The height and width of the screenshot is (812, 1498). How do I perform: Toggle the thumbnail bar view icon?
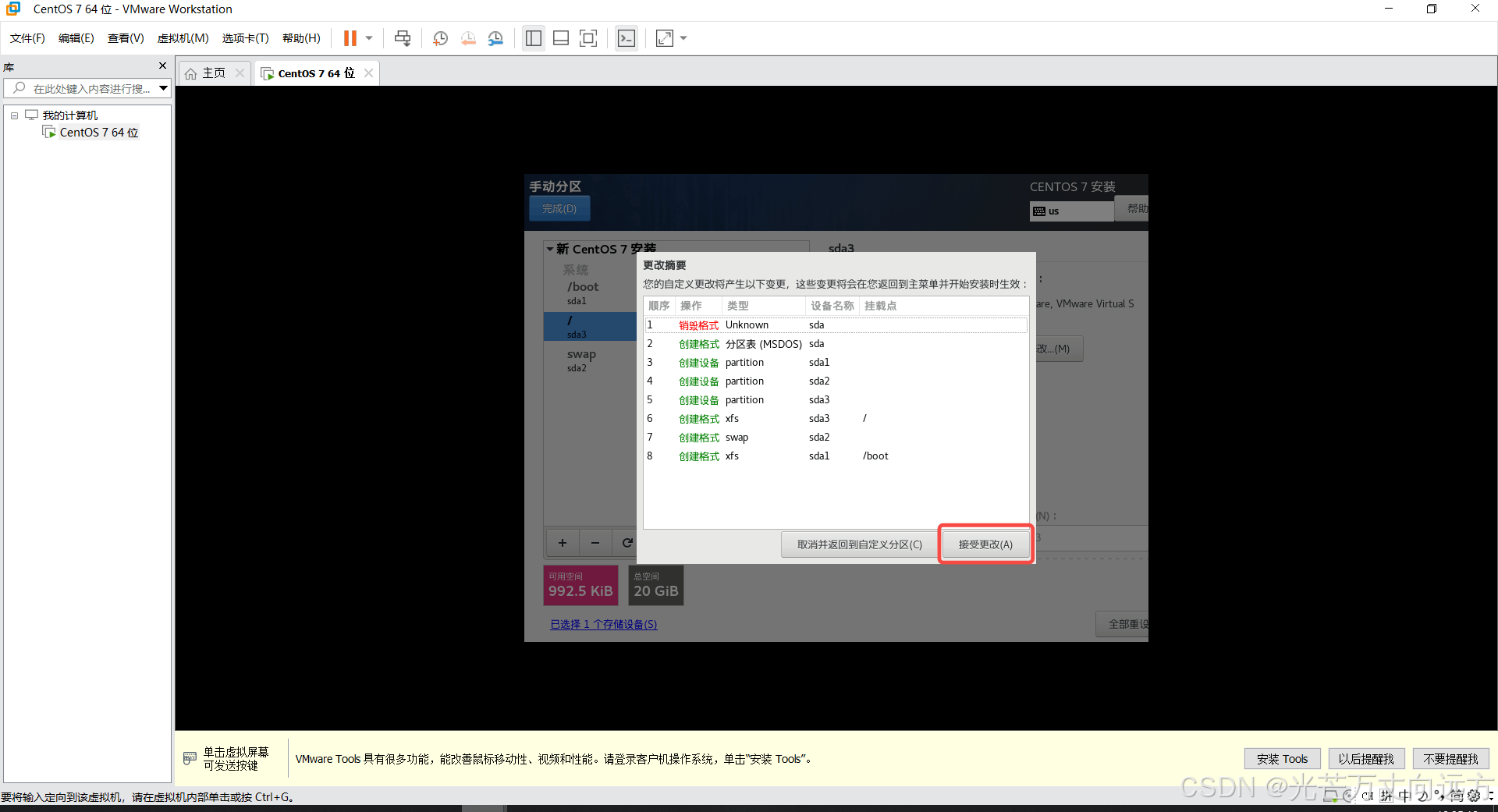[561, 38]
